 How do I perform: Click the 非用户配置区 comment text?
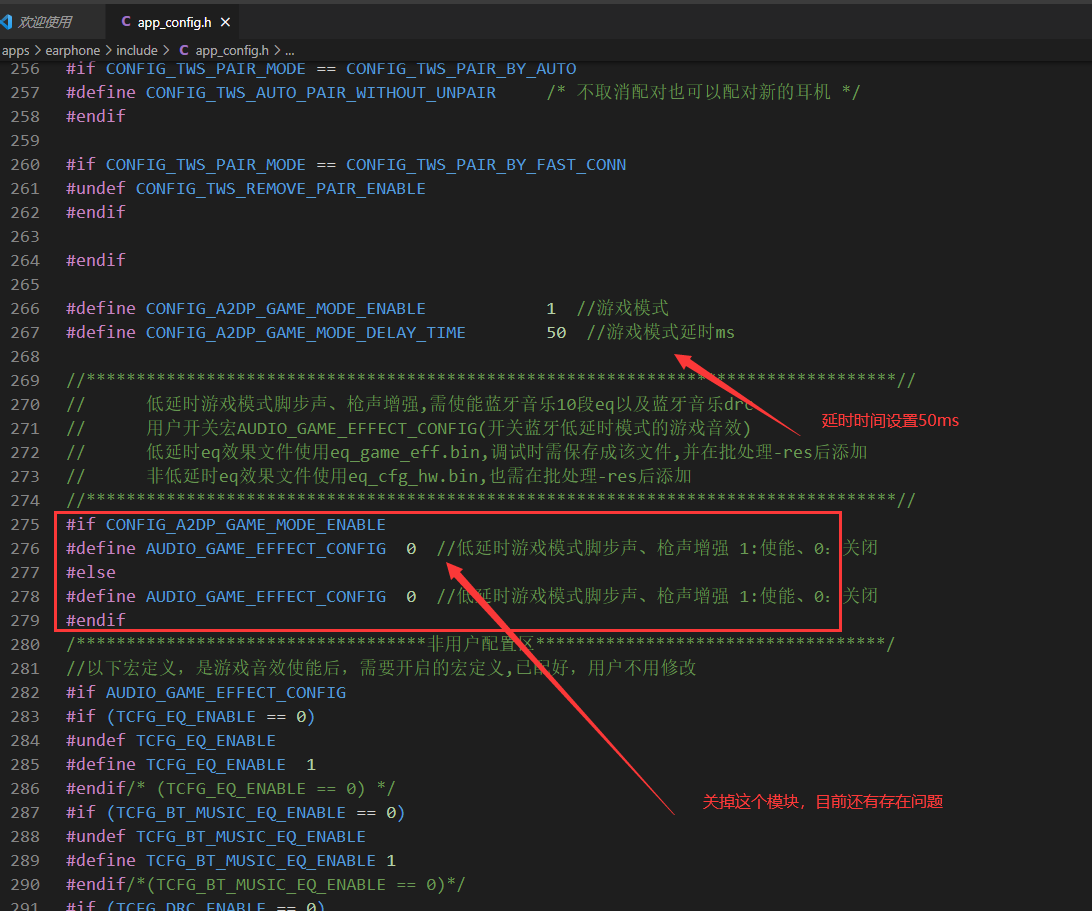click(x=481, y=644)
